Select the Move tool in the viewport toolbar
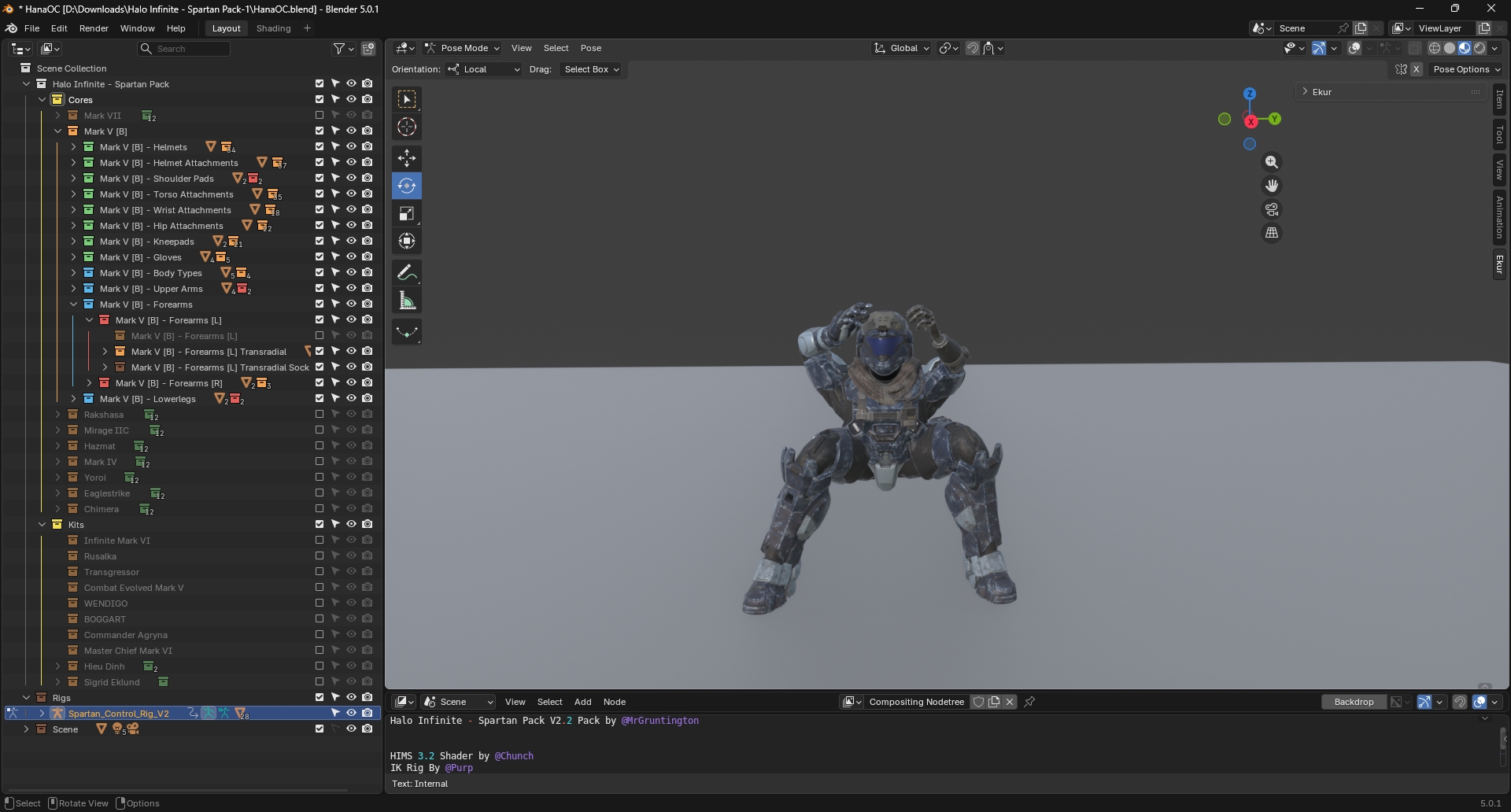This screenshot has width=1511, height=812. point(407,158)
